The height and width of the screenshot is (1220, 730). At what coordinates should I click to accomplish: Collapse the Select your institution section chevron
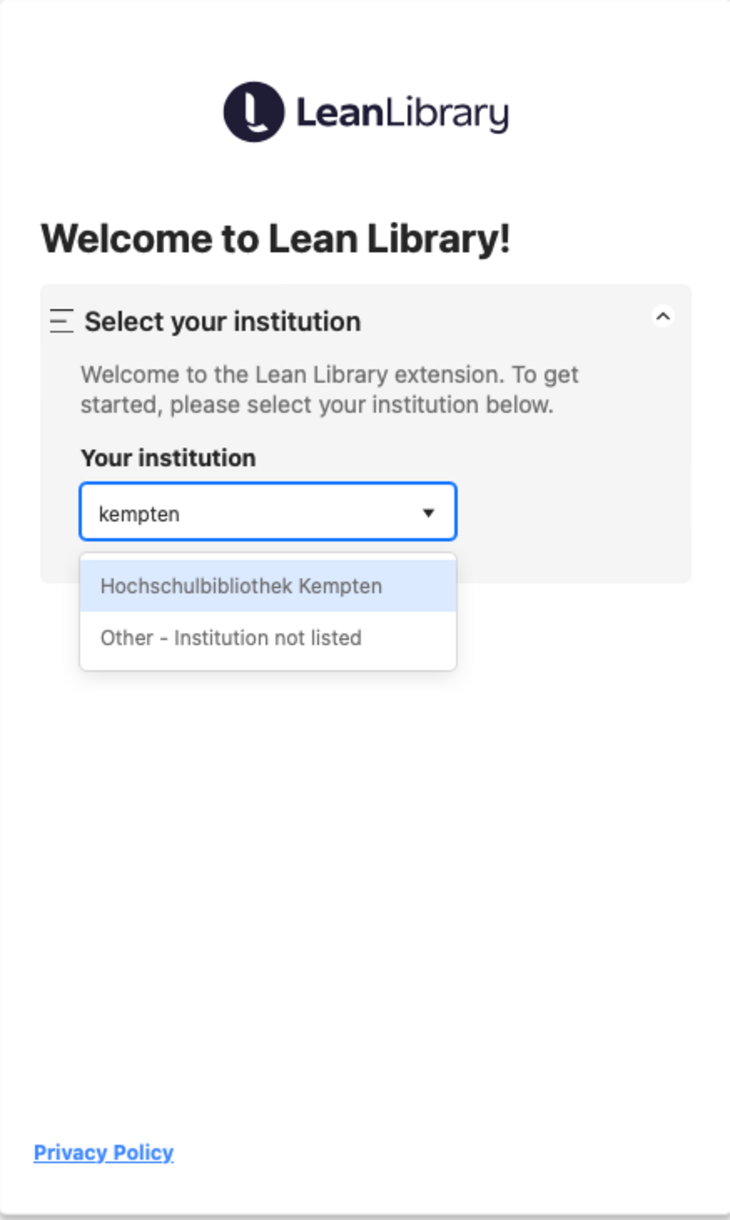[662, 317]
